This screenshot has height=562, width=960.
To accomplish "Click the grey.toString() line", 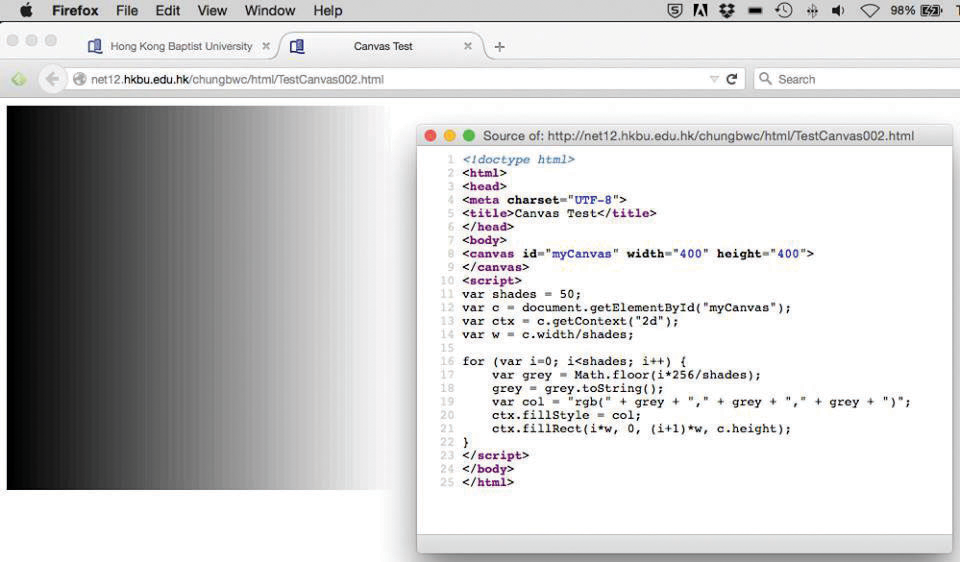I will (x=577, y=388).
